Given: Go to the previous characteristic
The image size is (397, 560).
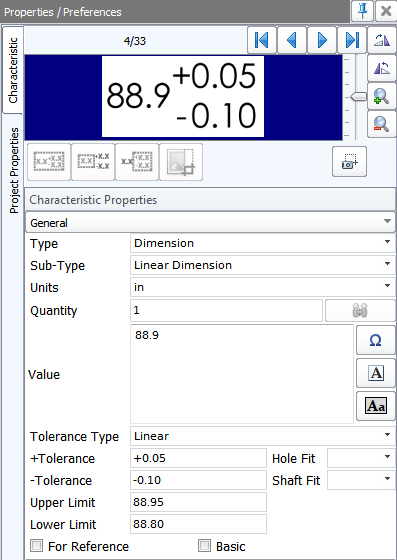Looking at the screenshot, I should [292, 40].
